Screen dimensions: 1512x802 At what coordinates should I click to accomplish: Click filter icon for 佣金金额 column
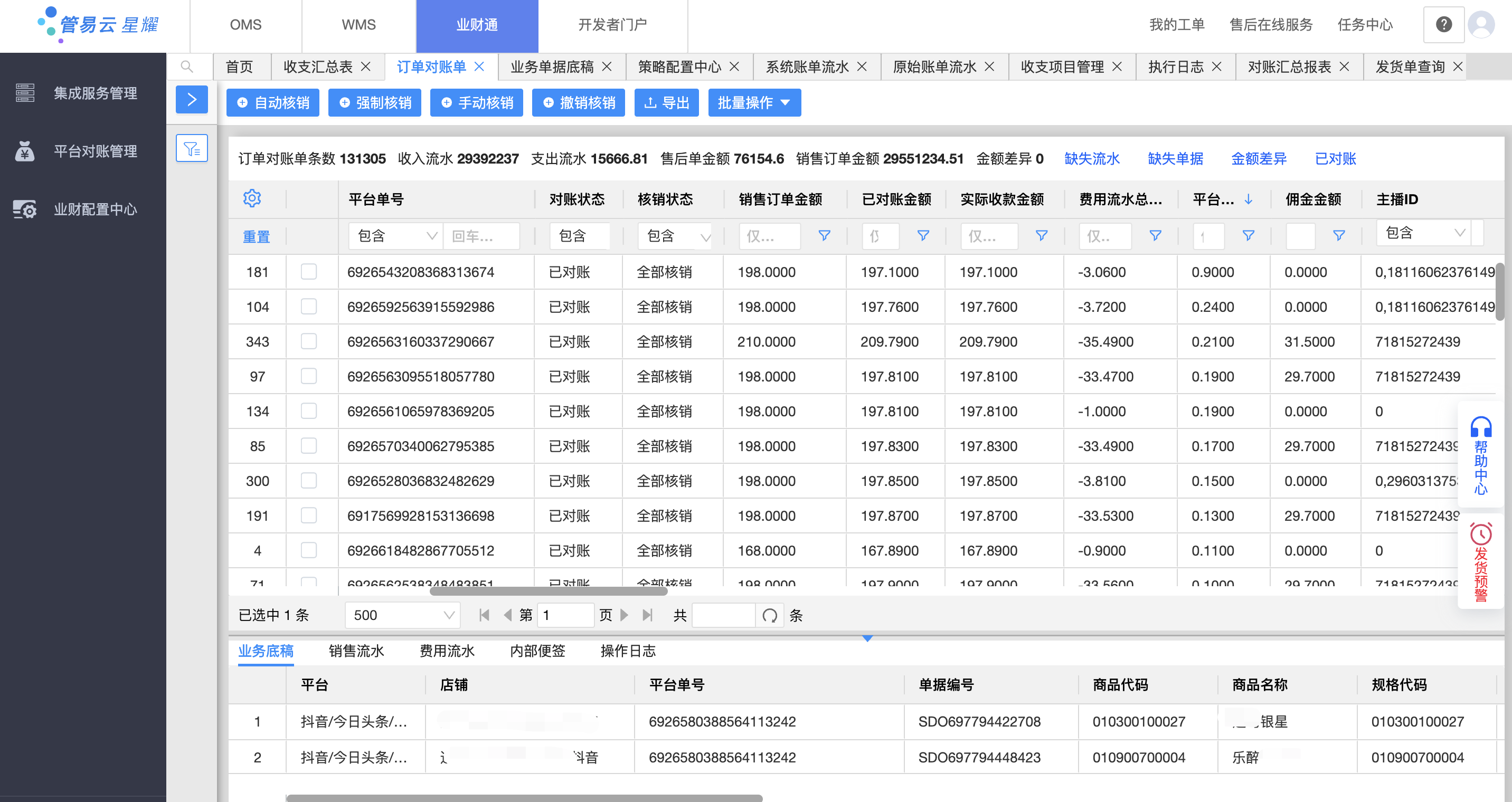pyautogui.click(x=1339, y=236)
